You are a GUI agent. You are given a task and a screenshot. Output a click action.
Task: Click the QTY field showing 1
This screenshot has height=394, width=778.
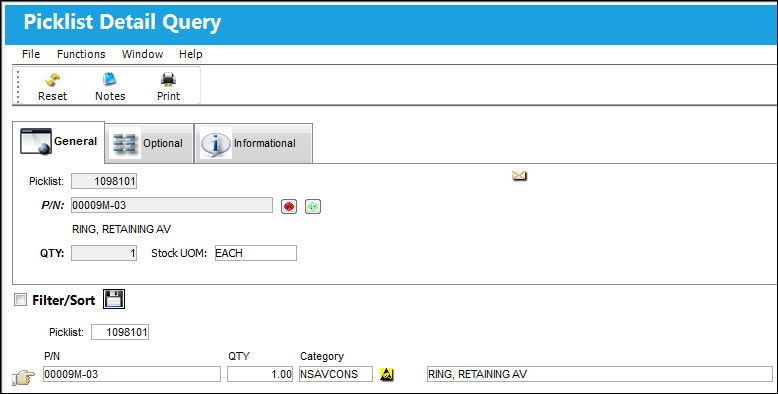[104, 253]
